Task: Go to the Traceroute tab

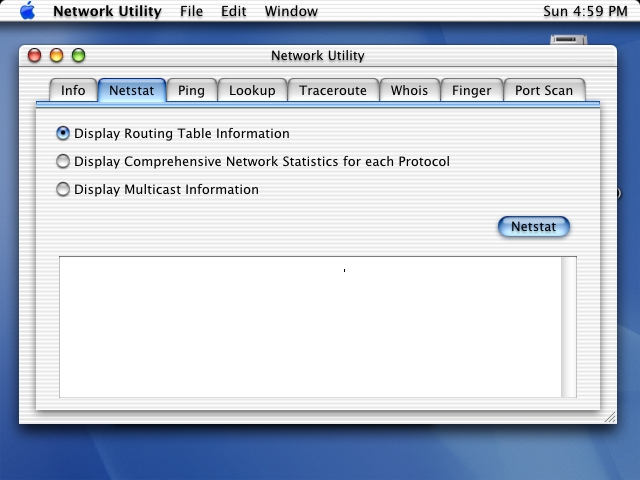Action: click(x=333, y=90)
